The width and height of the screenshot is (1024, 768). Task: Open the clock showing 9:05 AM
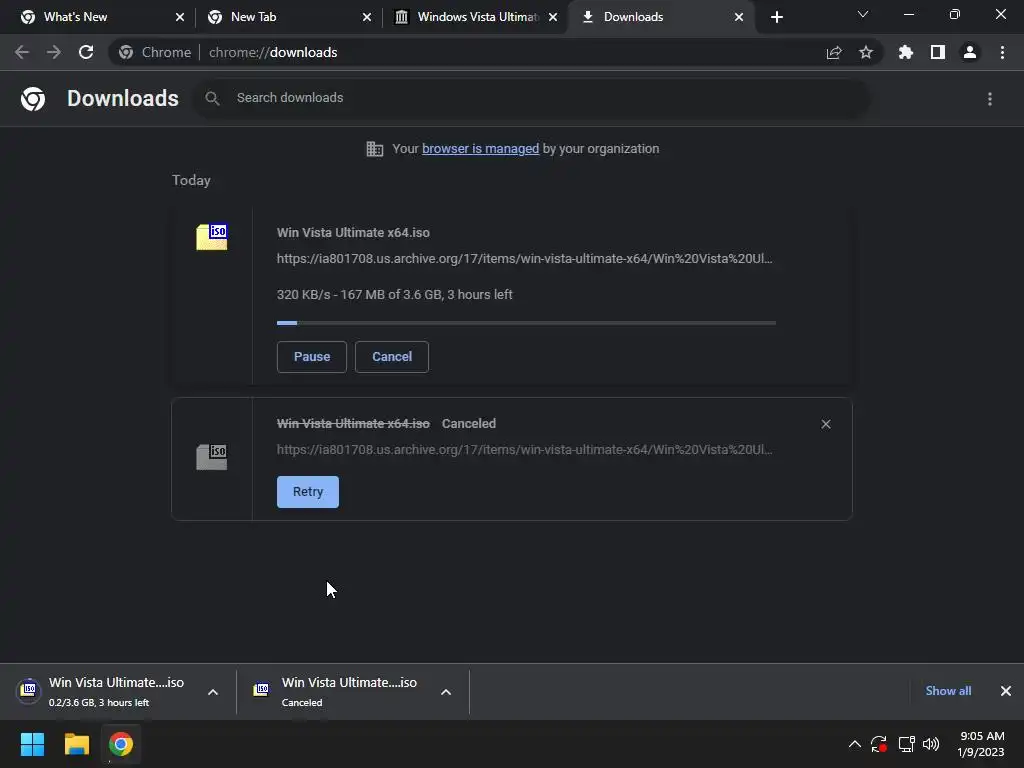coord(981,744)
